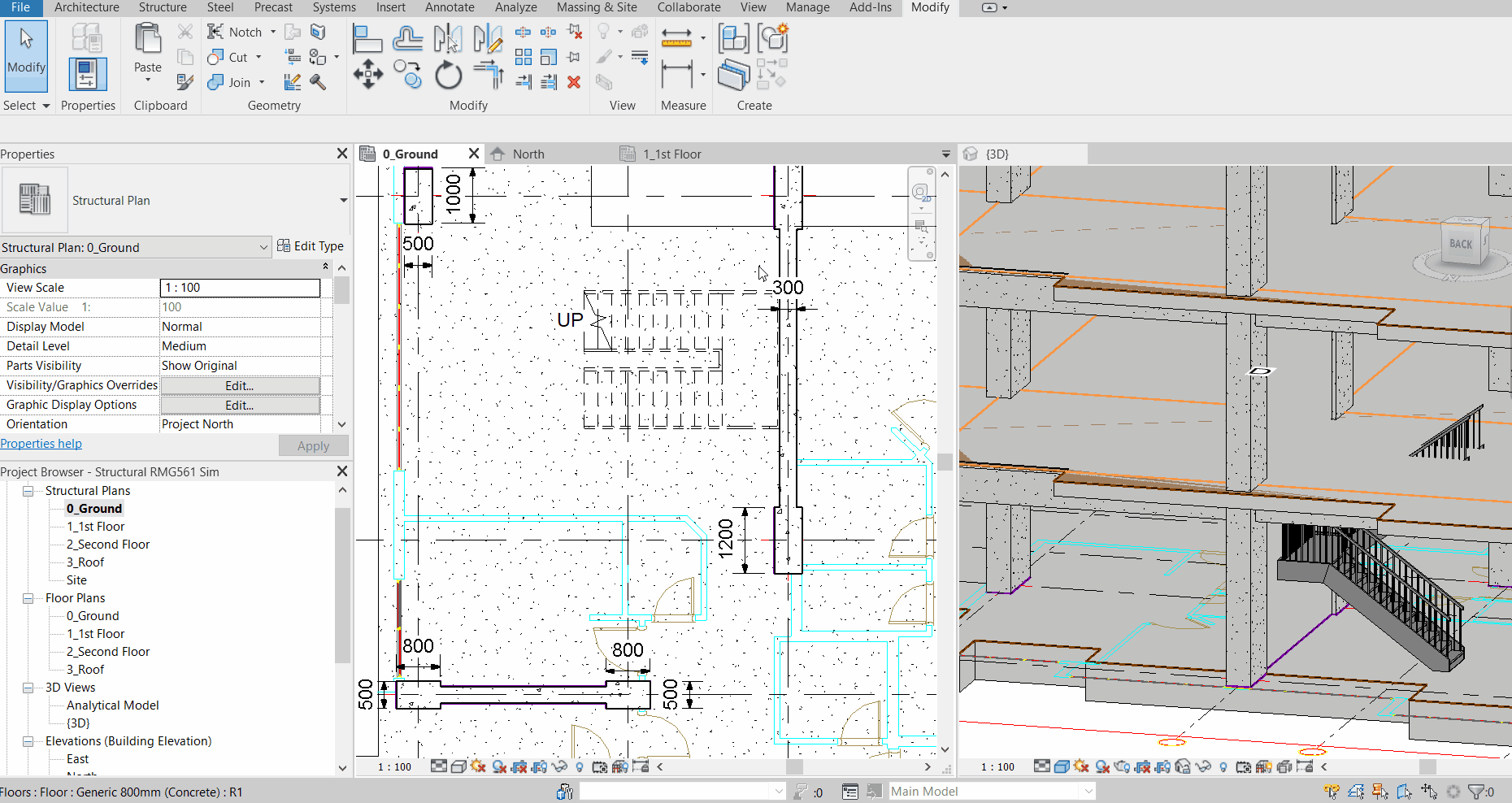This screenshot has width=1512, height=803.
Task: Click the Create Assembly icon
Action: (x=734, y=38)
